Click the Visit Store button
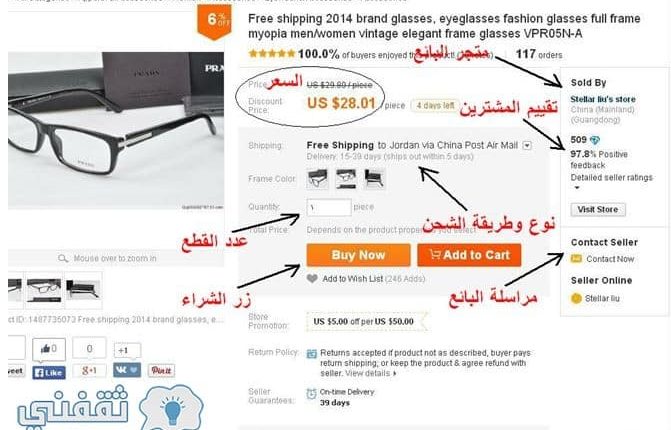The image size is (671, 430). click(x=598, y=209)
